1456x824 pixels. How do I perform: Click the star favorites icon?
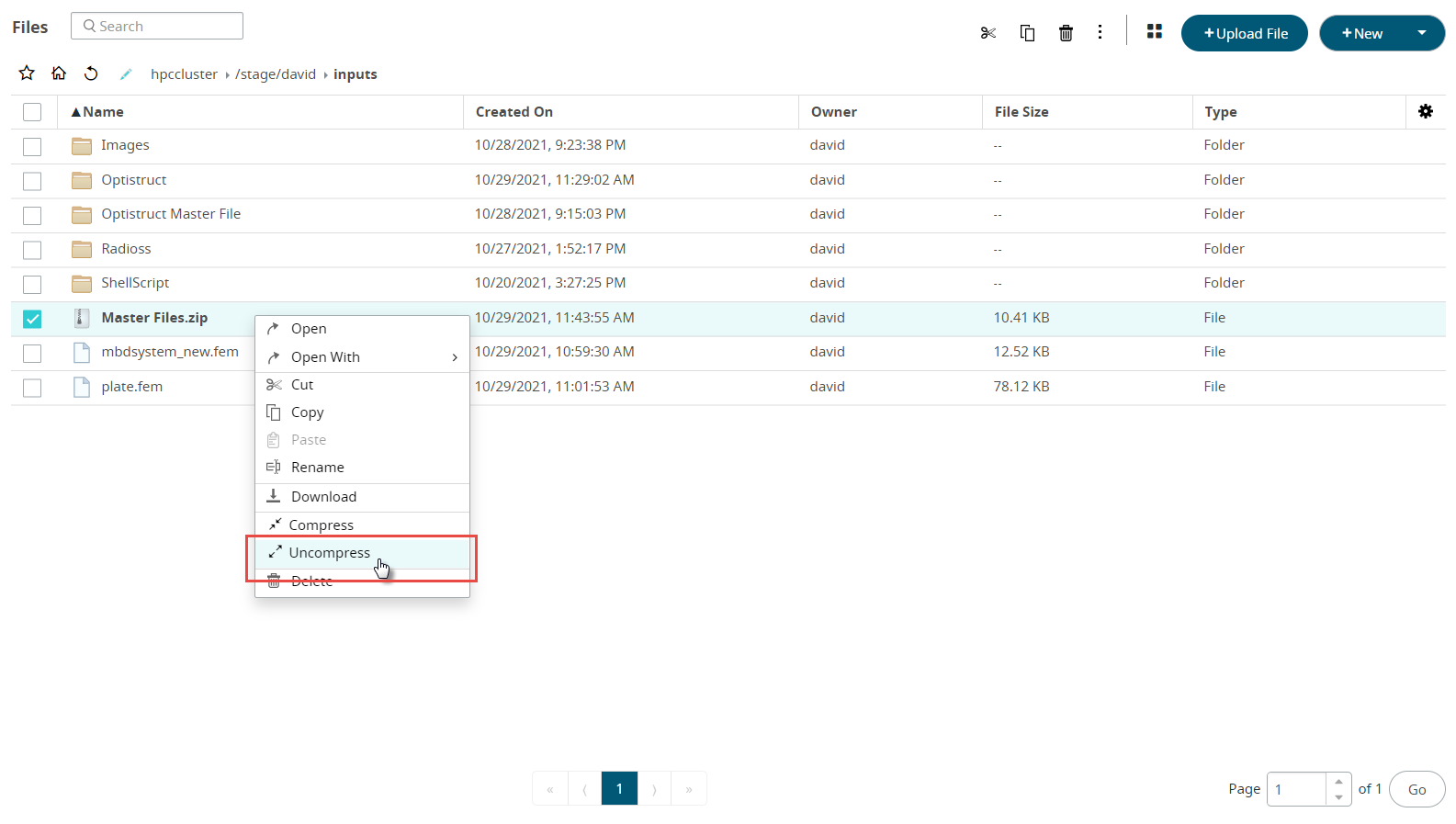tap(27, 73)
